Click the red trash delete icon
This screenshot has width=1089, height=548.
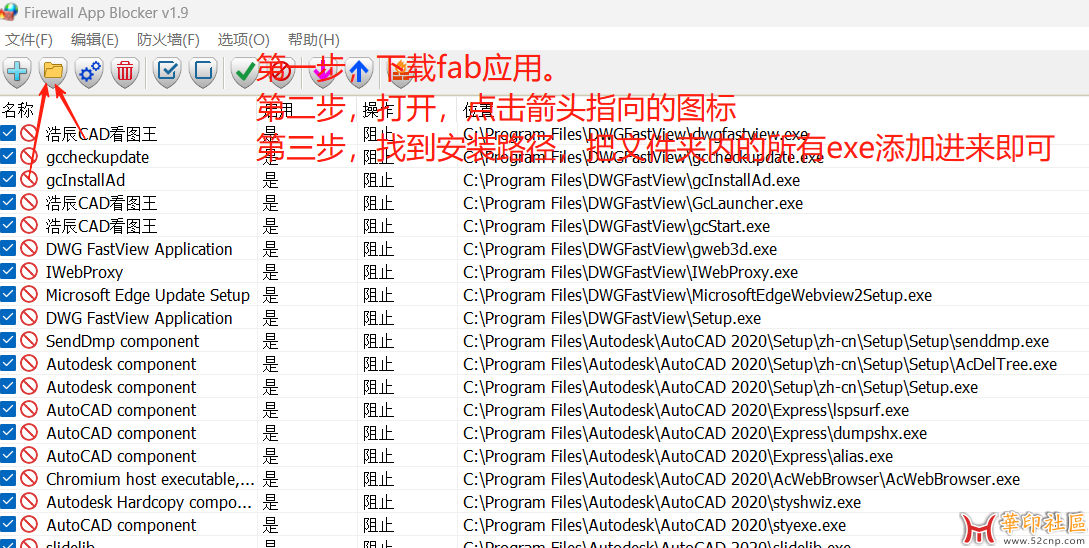(125, 71)
